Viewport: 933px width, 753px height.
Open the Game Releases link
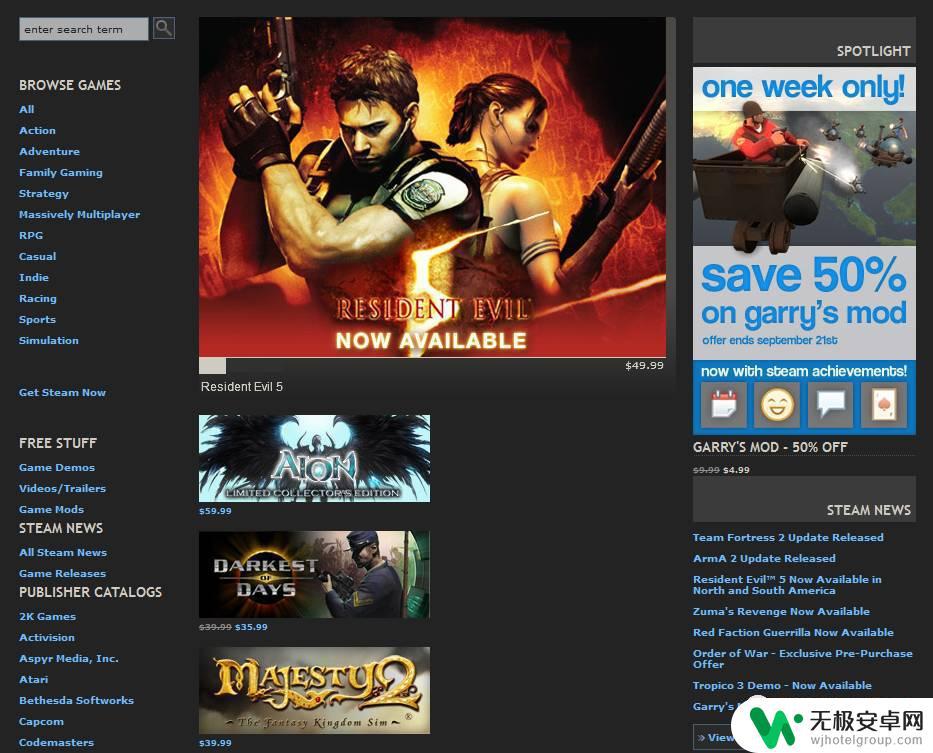tap(62, 573)
